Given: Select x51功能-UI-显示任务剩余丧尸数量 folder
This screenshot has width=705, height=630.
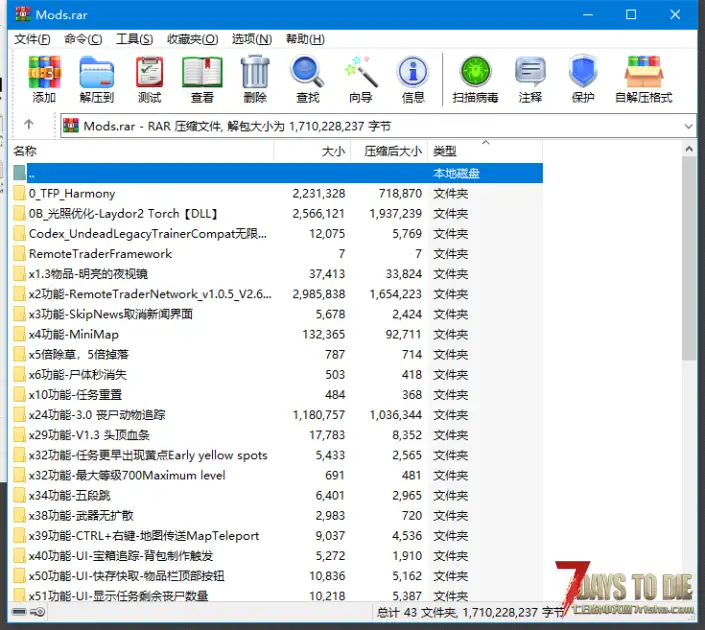Looking at the screenshot, I should point(119,596).
